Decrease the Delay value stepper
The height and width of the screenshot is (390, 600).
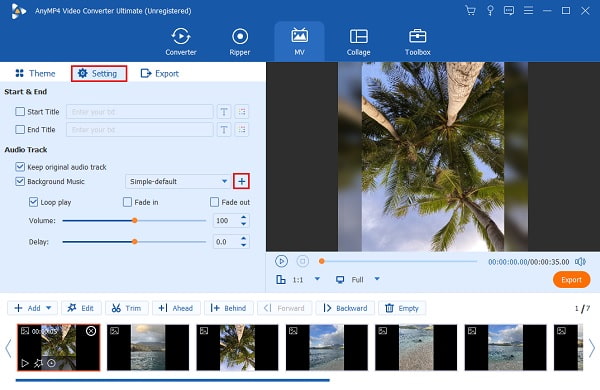point(244,245)
